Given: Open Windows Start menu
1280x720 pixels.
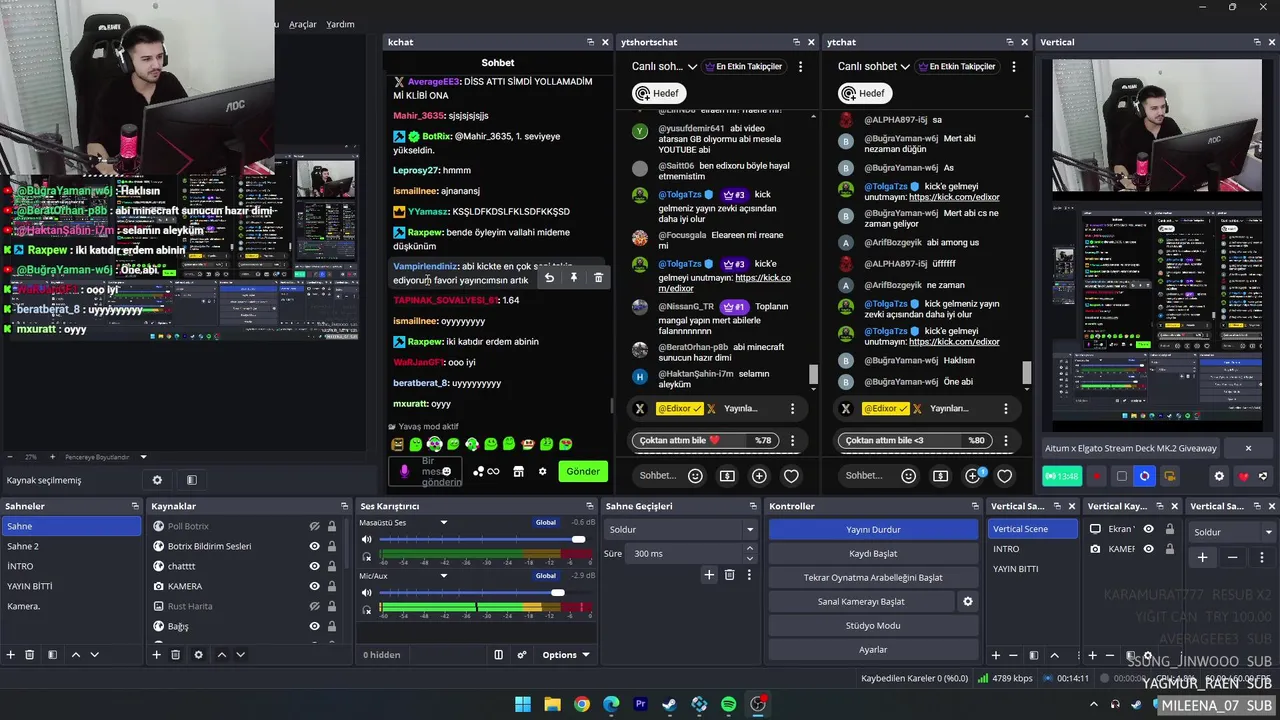Looking at the screenshot, I should click(523, 704).
